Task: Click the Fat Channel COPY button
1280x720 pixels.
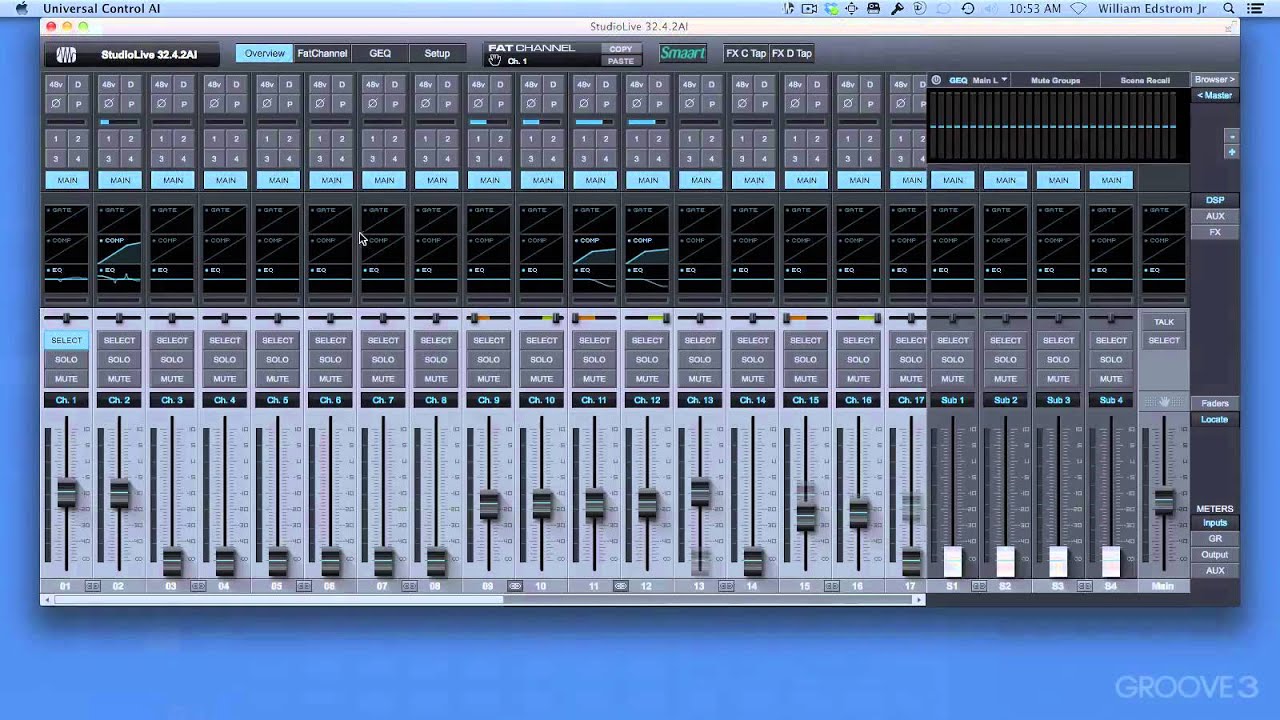Action: click(621, 48)
